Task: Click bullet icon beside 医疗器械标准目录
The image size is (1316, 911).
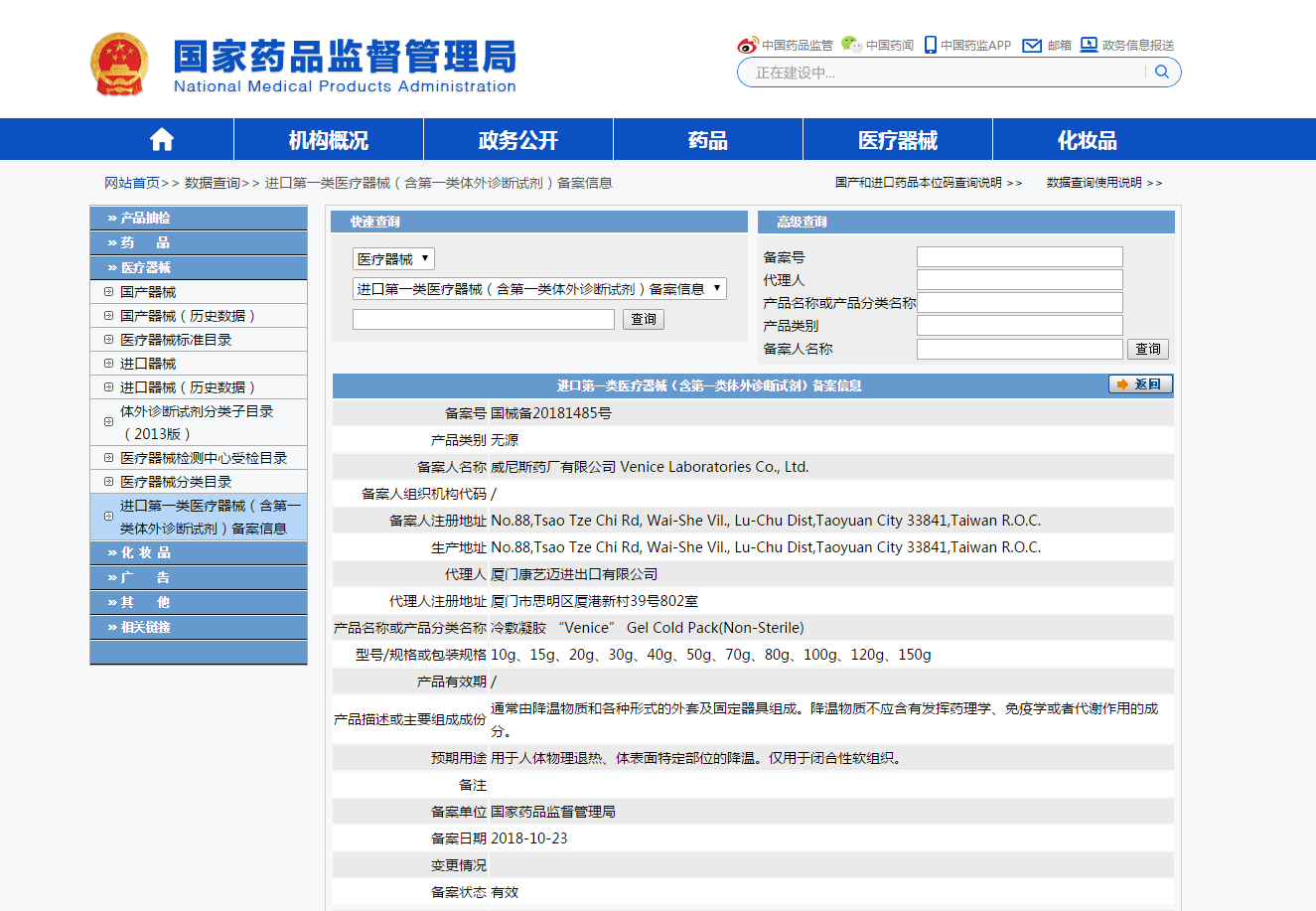Action: 108,340
